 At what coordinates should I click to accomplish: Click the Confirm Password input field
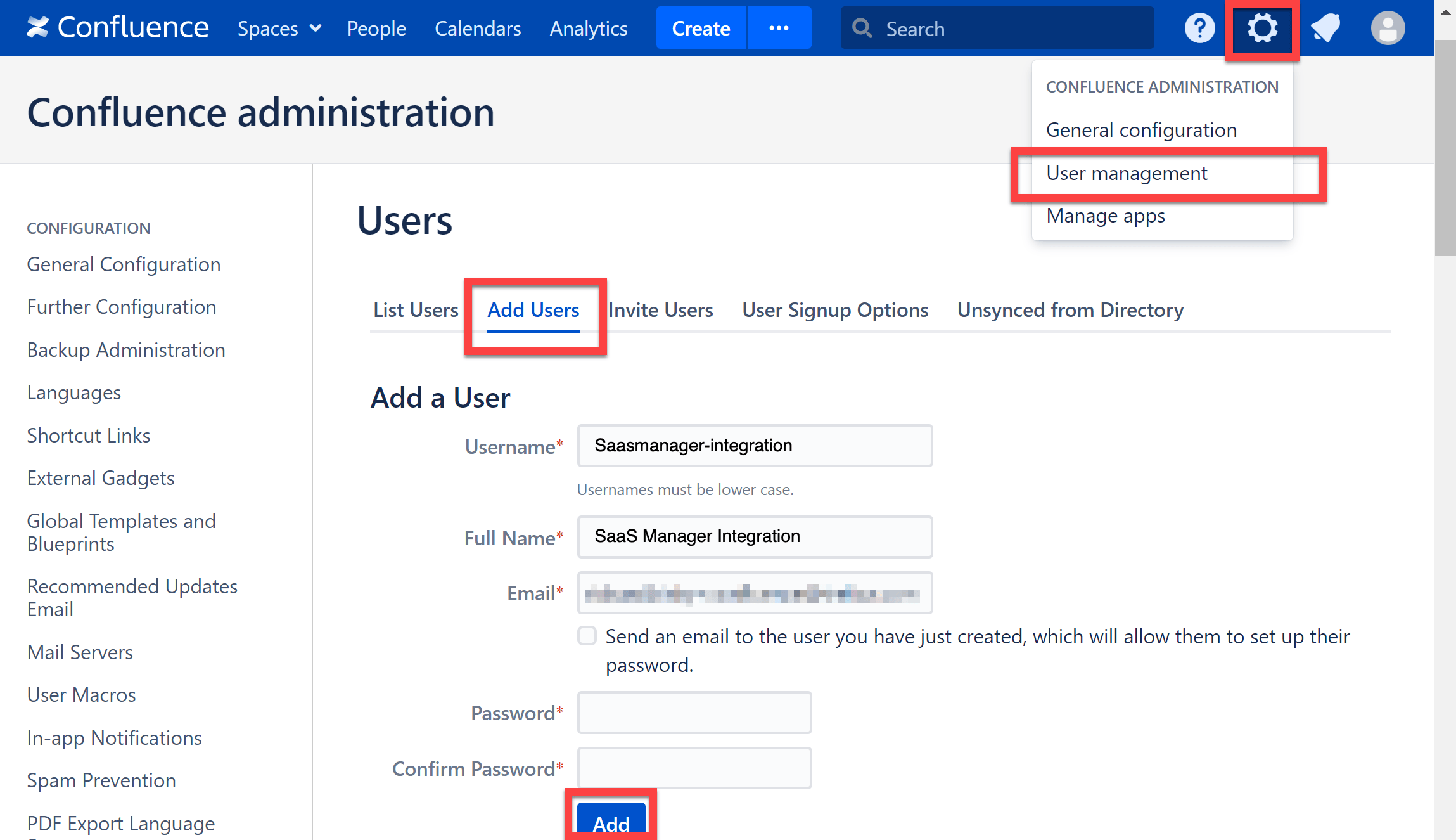(694, 768)
